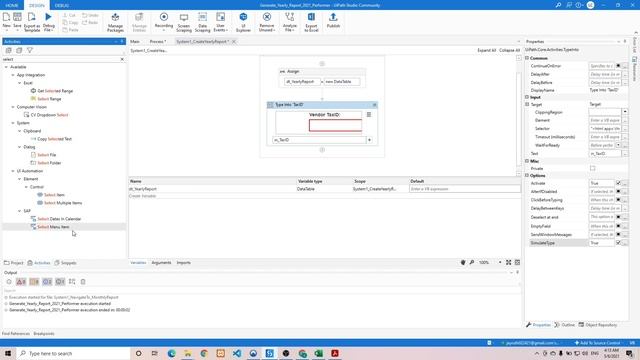The image size is (640, 360).
Task: Open the ClippingRegion dropdown arrow
Action: tap(624, 111)
